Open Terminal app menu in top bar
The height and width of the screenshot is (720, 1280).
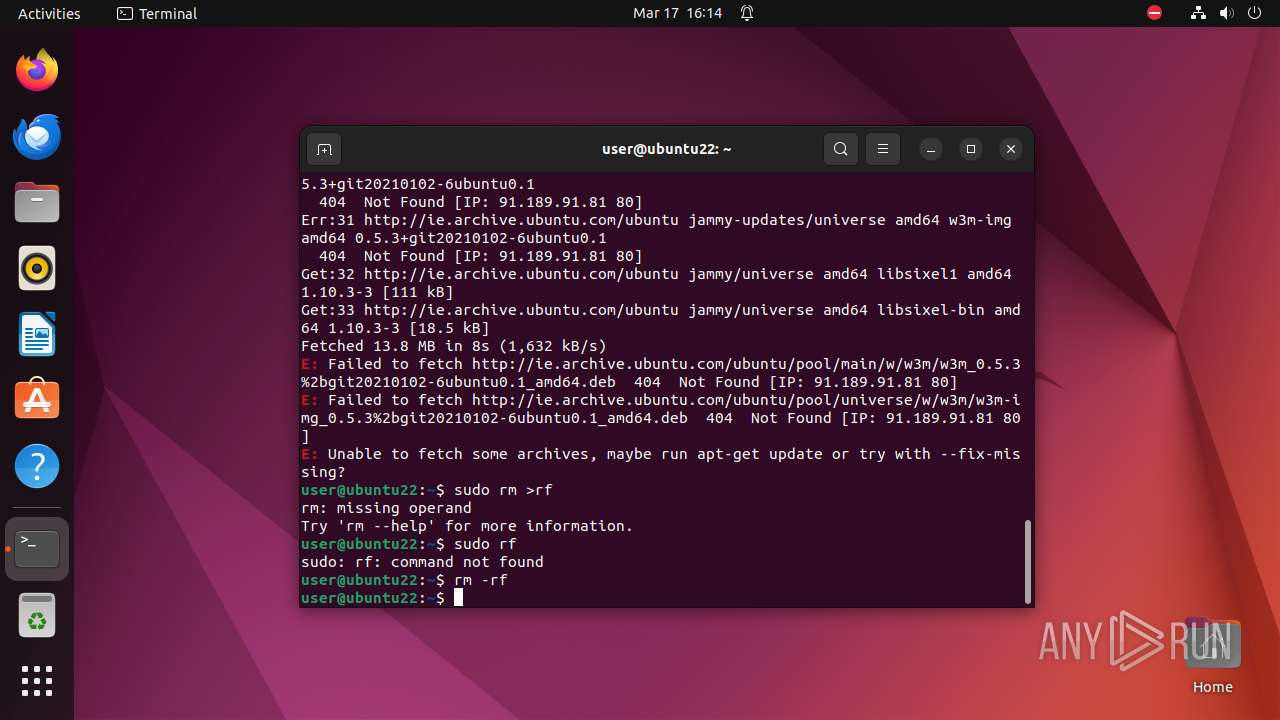coord(157,13)
